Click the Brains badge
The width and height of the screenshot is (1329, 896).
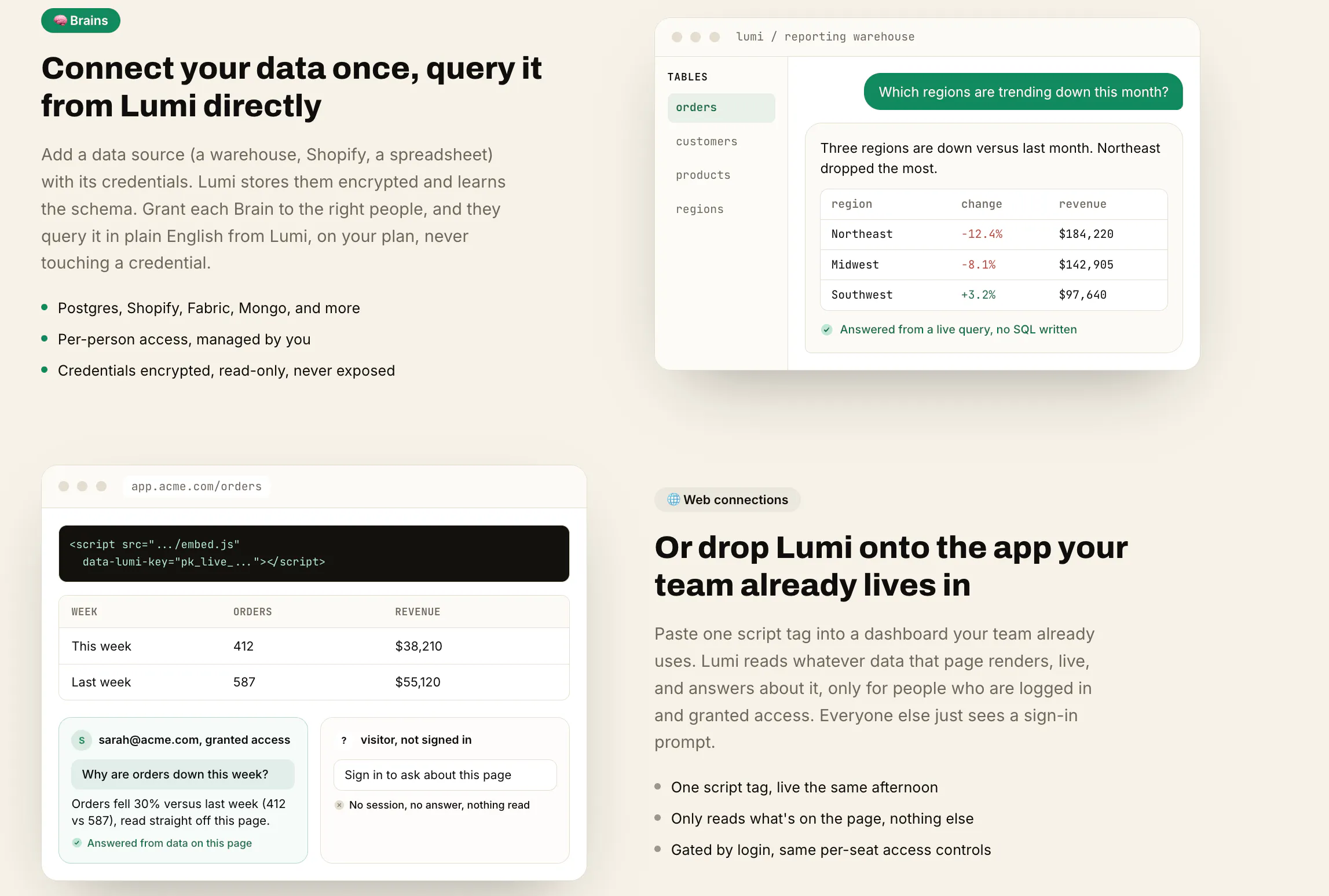(80, 21)
